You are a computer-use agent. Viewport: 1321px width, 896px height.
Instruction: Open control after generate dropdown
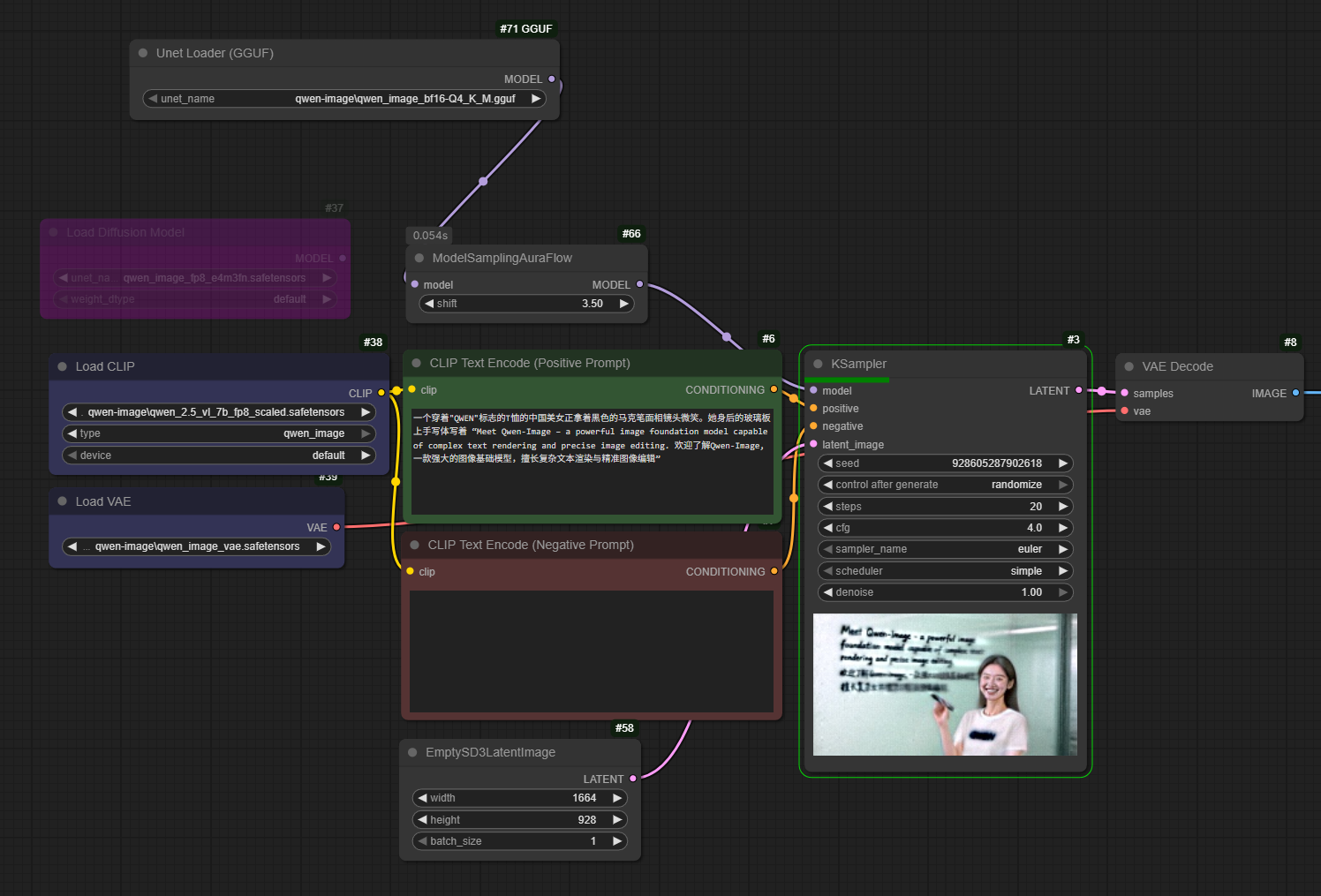(x=946, y=485)
